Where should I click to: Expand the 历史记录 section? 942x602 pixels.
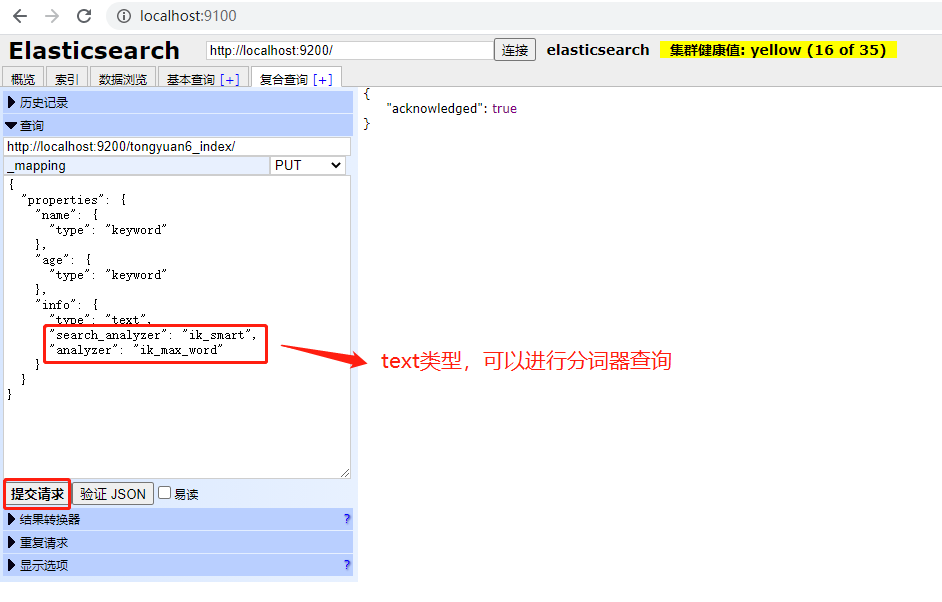[178, 102]
